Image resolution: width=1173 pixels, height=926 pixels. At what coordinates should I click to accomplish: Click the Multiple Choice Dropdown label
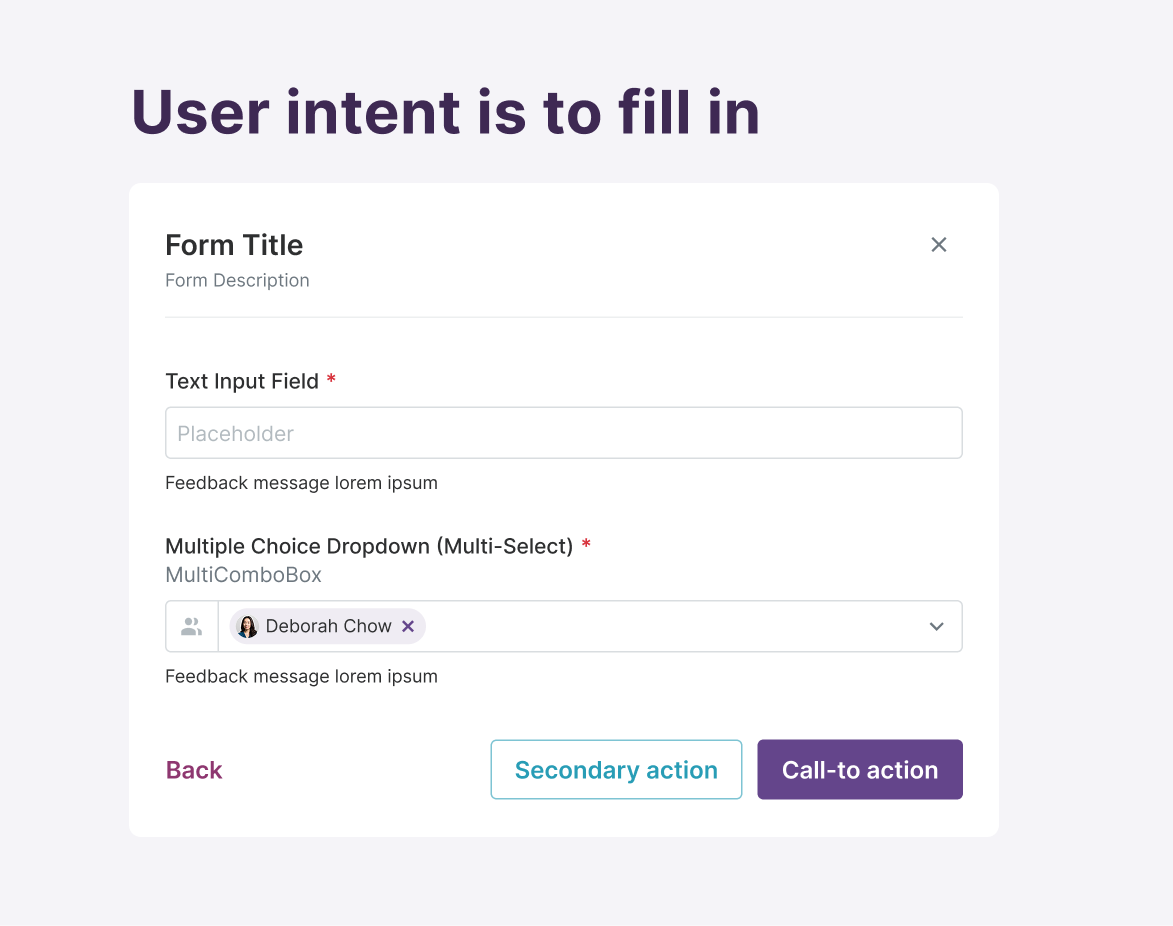tap(369, 546)
